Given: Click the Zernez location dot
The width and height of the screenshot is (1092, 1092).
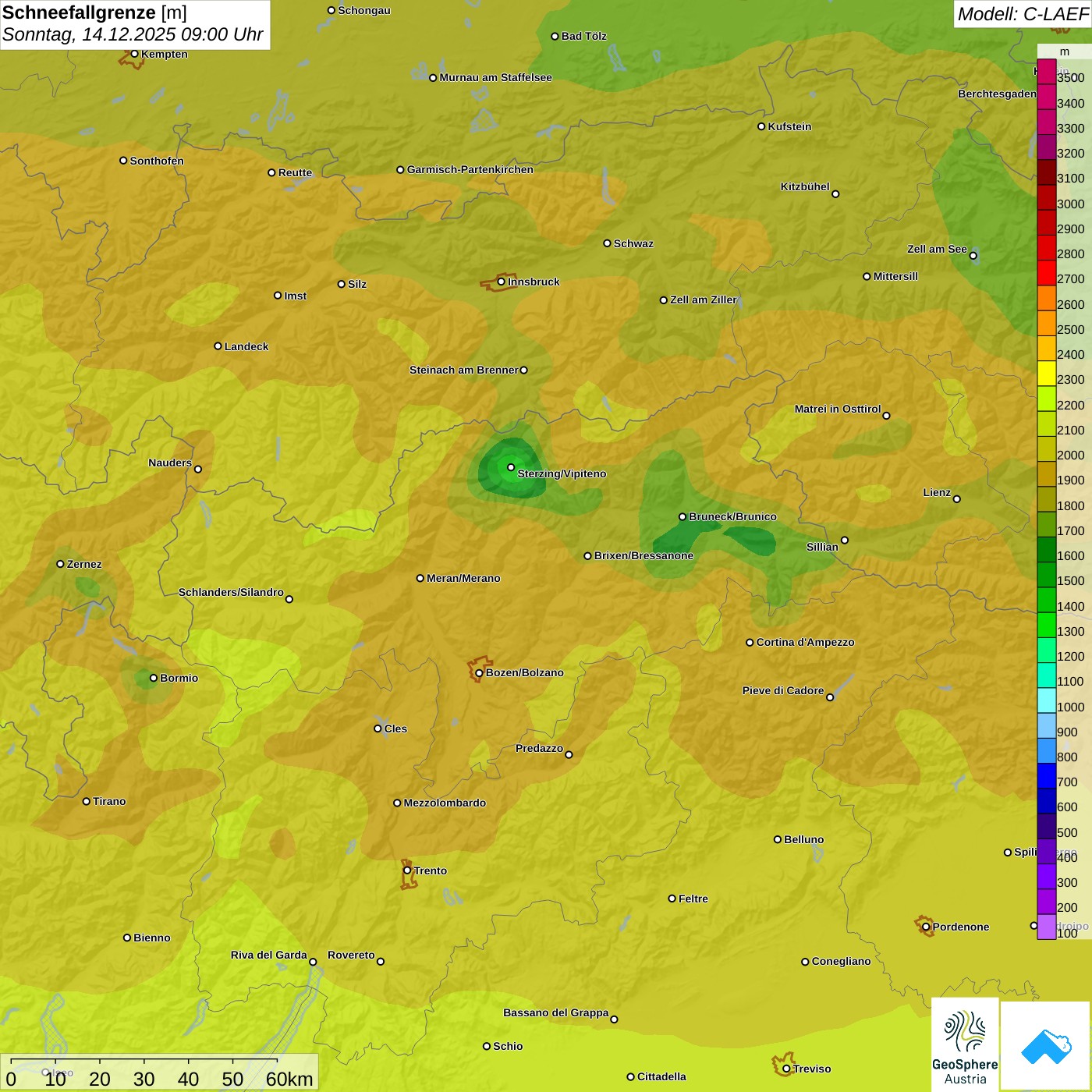Looking at the screenshot, I should tap(61, 564).
